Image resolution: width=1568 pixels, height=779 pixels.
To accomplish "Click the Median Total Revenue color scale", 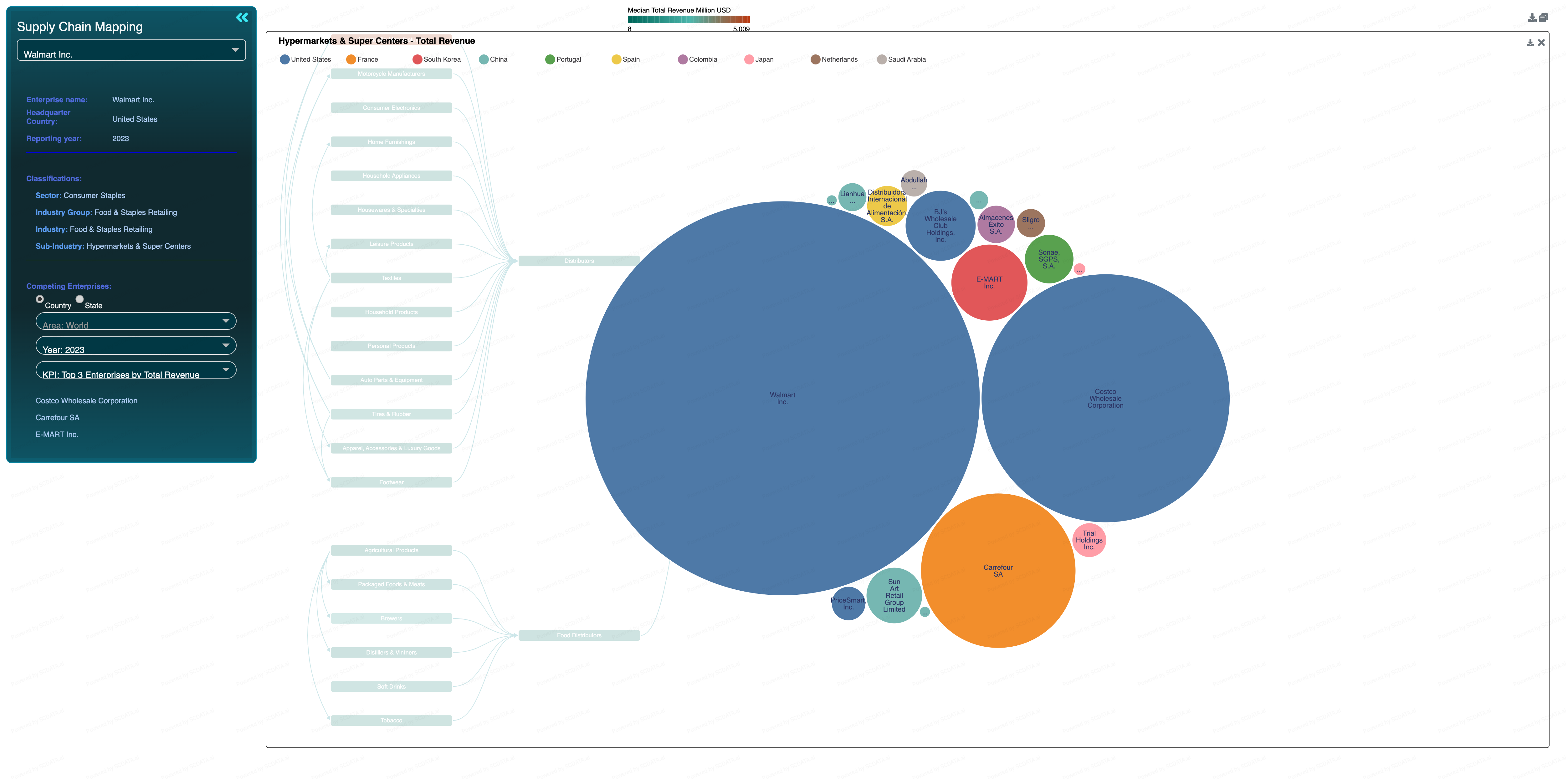I will (x=689, y=19).
